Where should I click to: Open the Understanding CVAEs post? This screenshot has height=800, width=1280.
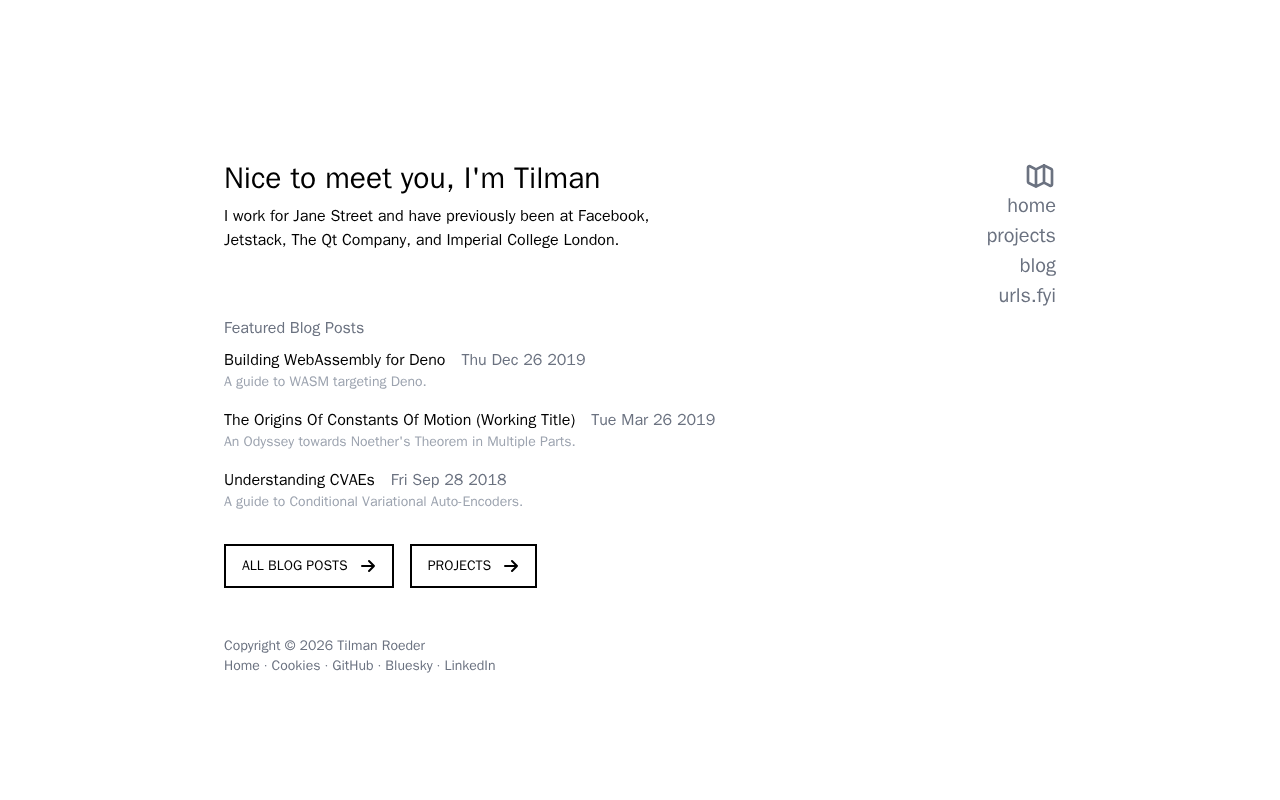299,480
